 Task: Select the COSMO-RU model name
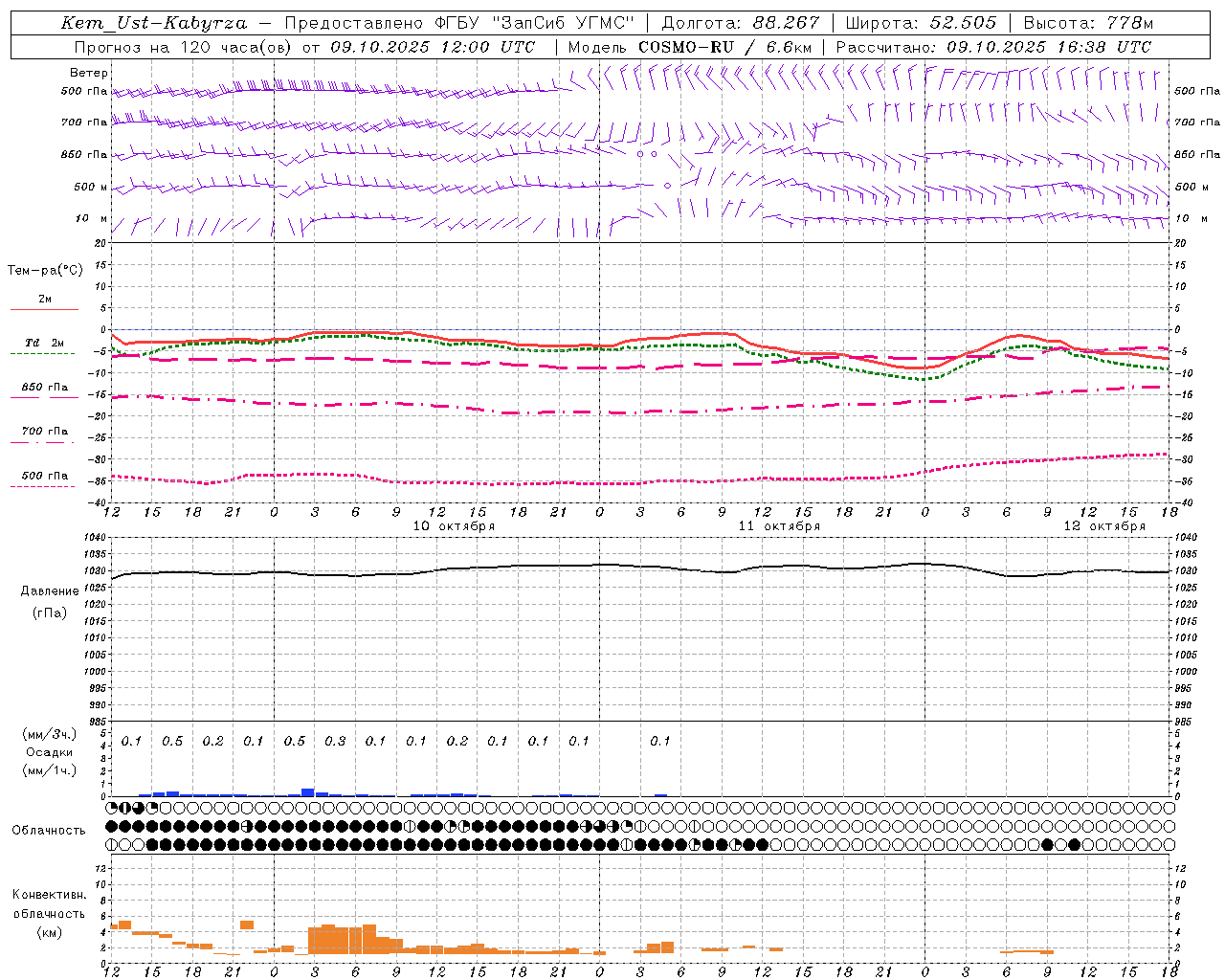click(686, 47)
